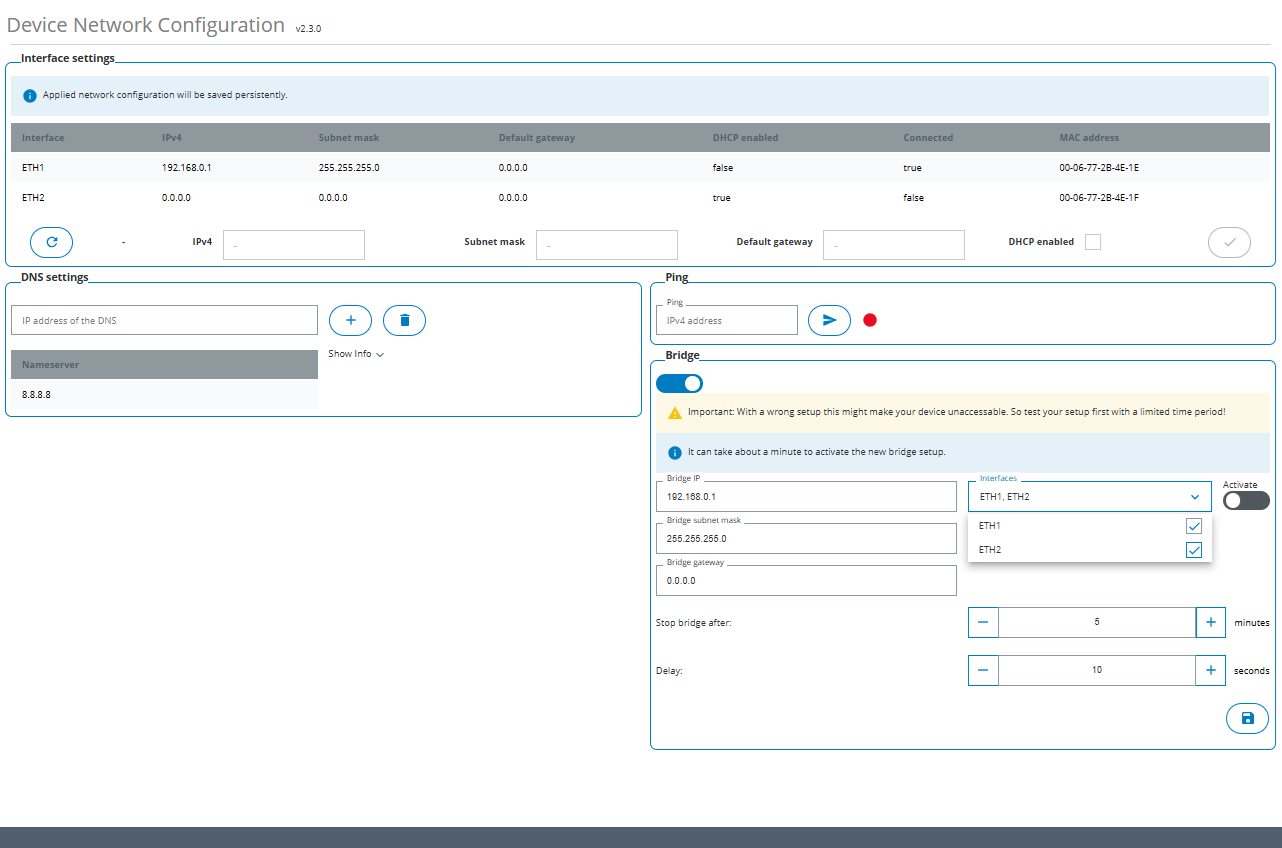Click the apply checkmark button in Interface settings
This screenshot has height=848, width=1282.
coord(1229,242)
